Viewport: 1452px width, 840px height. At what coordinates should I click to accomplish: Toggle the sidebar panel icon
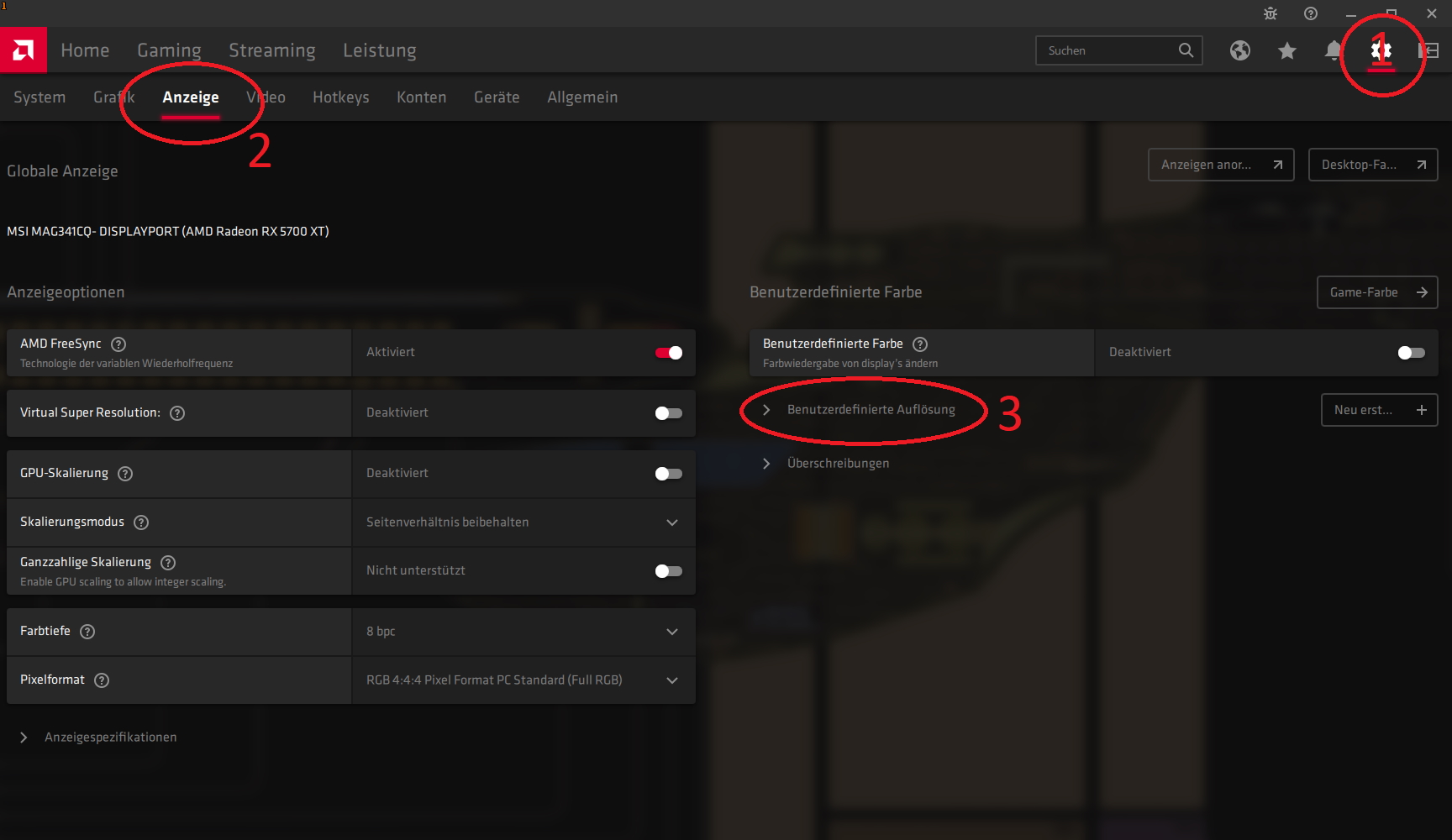(1428, 50)
